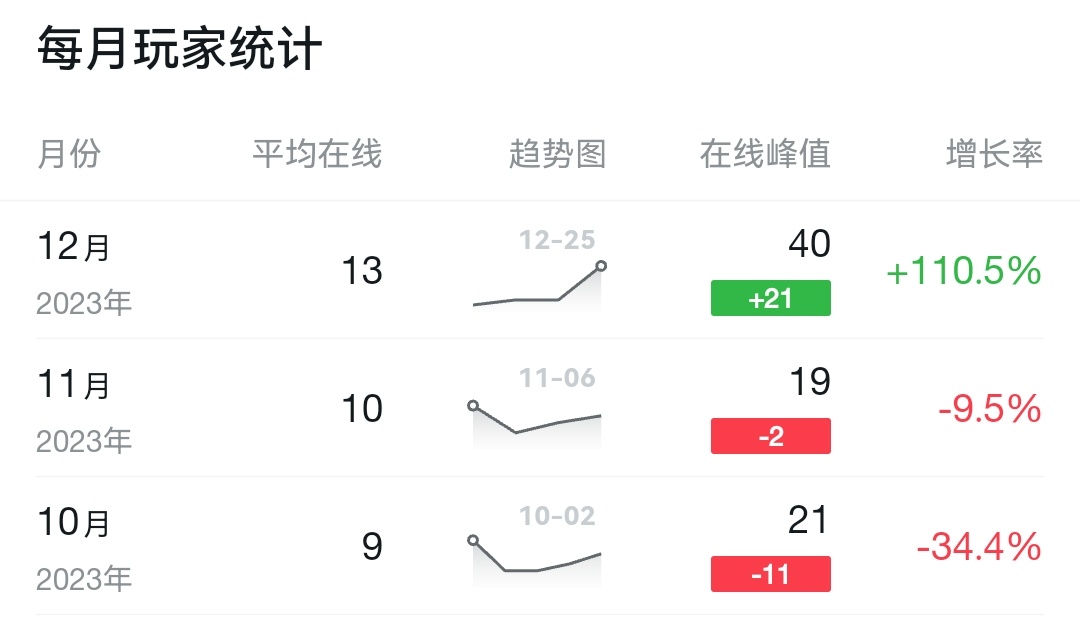Open the 11月 2023年 row
This screenshot has height=619, width=1080.
coord(540,408)
